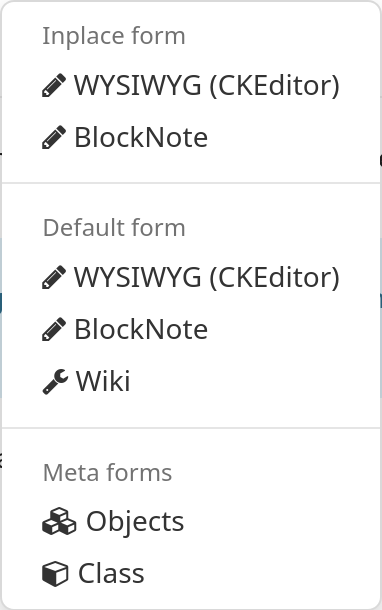Select WYSIWYG (CKEditor) text under Default form
The width and height of the screenshot is (382, 610).
[x=207, y=277]
